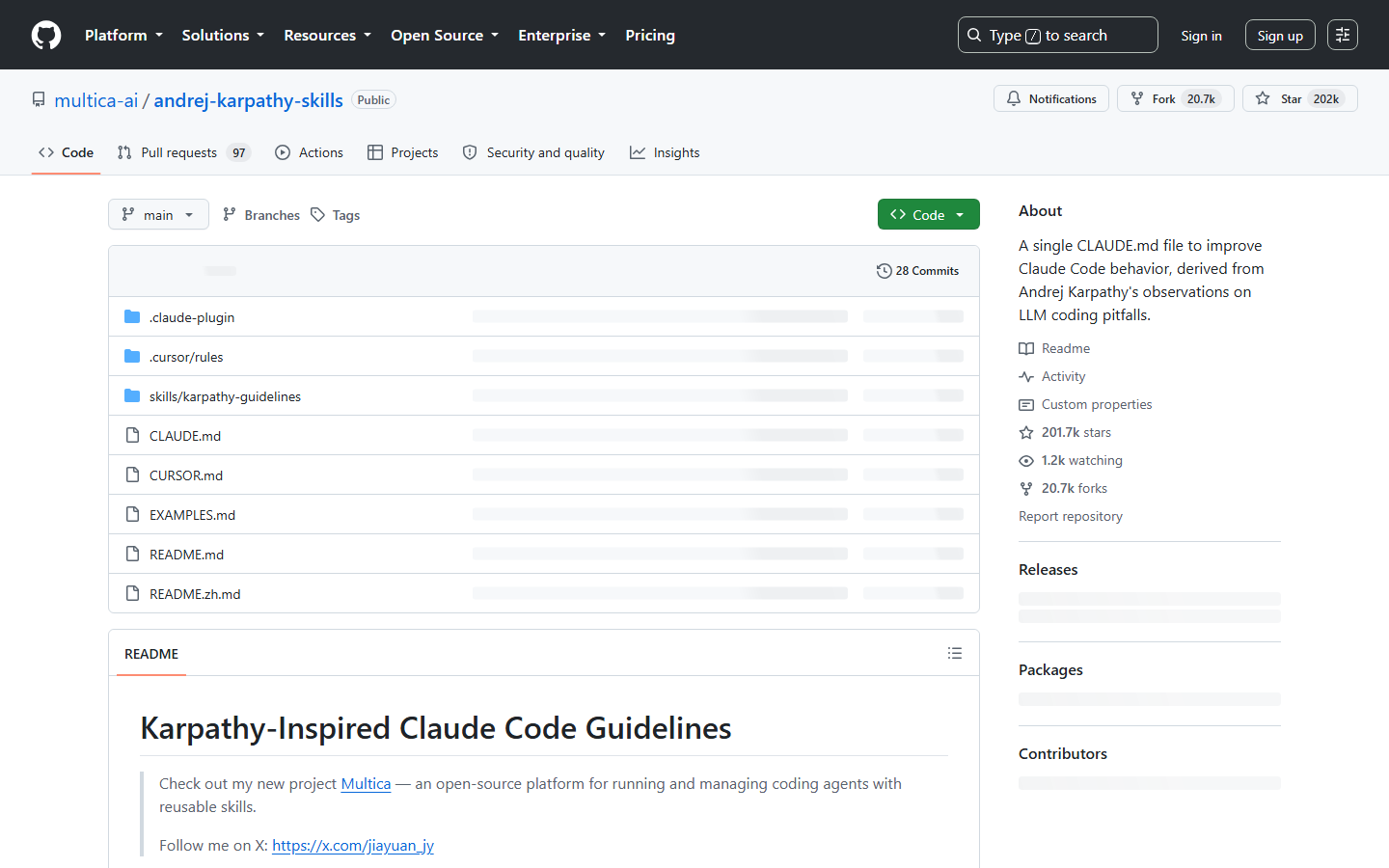
Task: Fork the repository via Fork button
Action: (x=1175, y=98)
